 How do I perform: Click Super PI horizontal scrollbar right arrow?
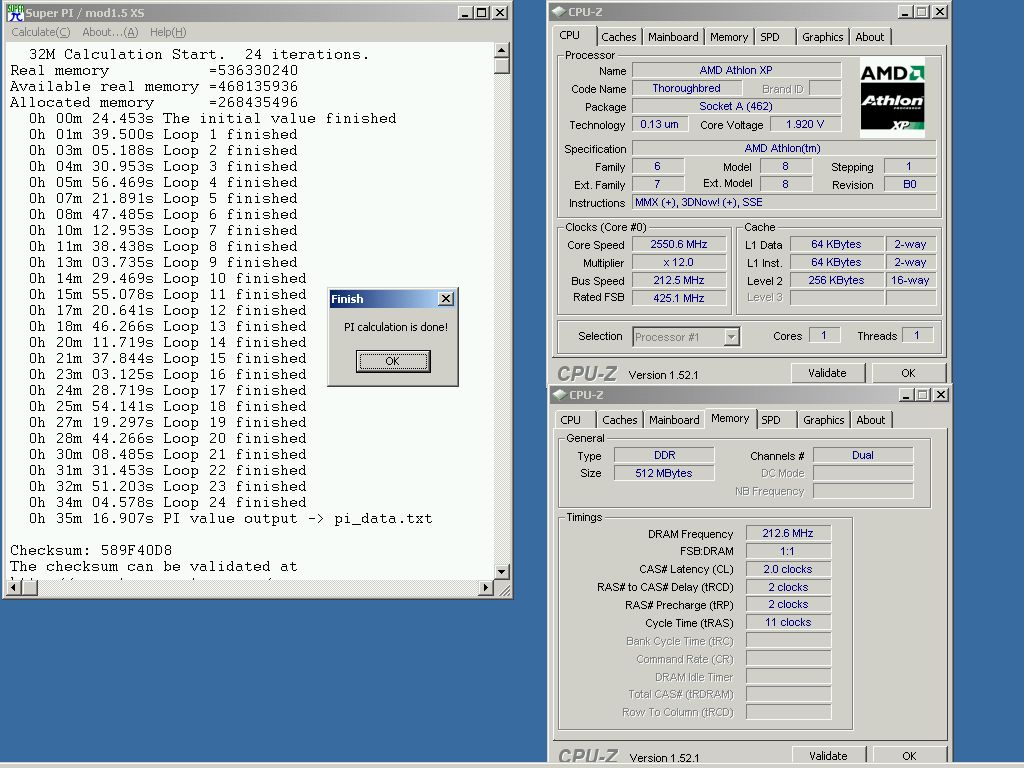click(x=485, y=588)
